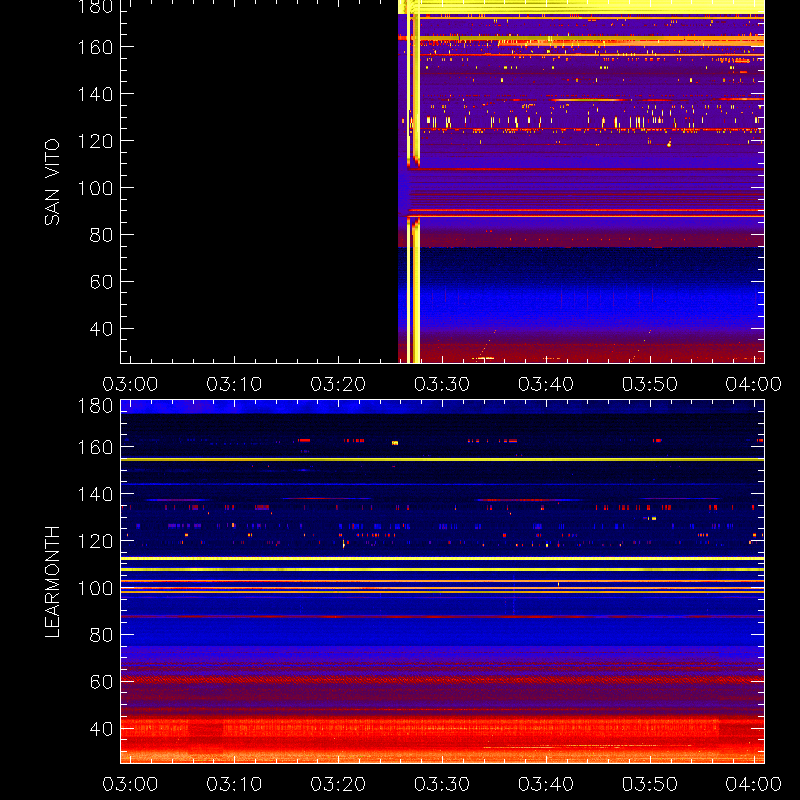The height and width of the screenshot is (800, 800).
Task: Click 03:40 time label under SAN VITO plot
Action: coord(546,384)
